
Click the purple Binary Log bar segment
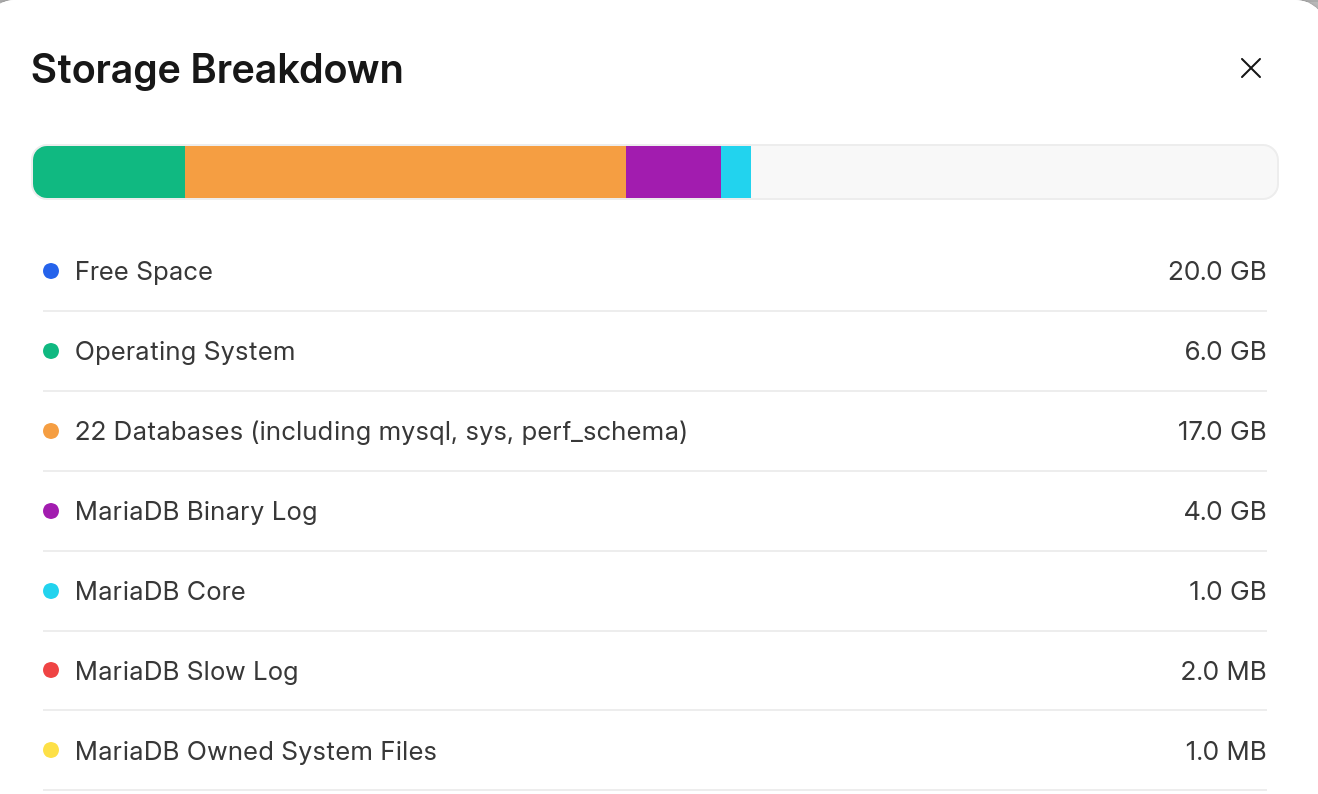(x=673, y=172)
